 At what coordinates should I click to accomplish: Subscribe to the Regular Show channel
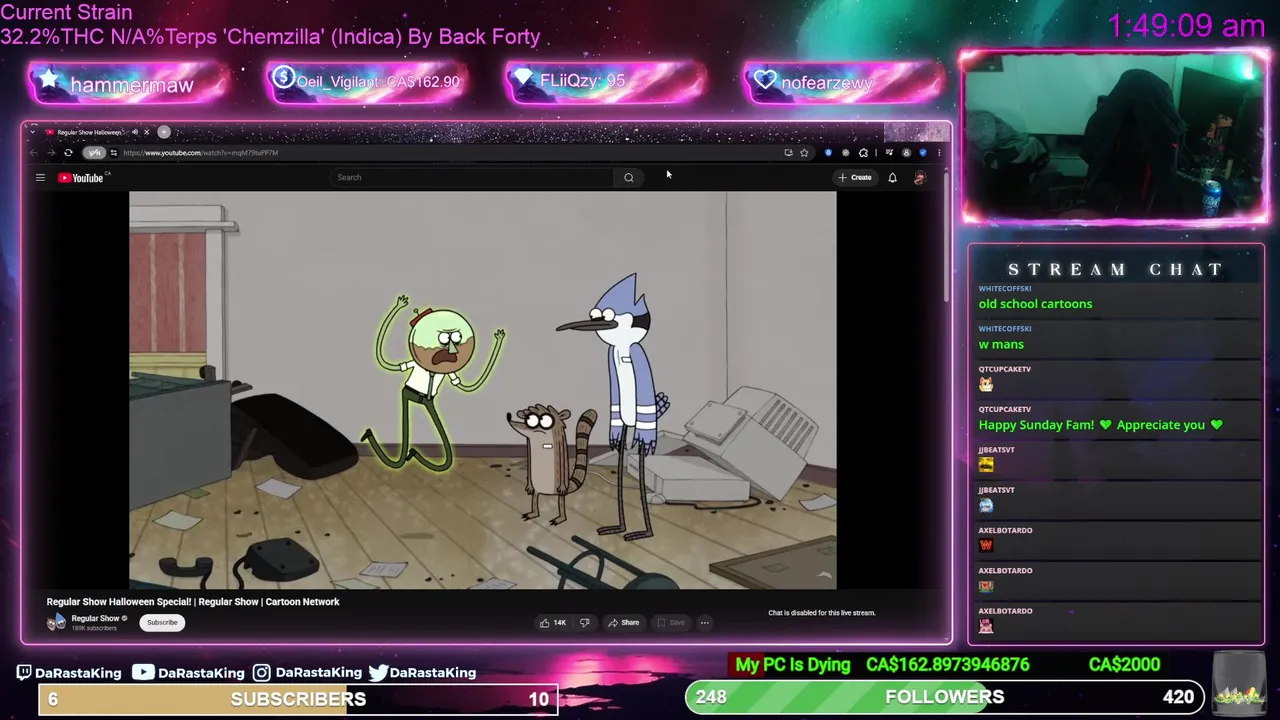click(162, 622)
